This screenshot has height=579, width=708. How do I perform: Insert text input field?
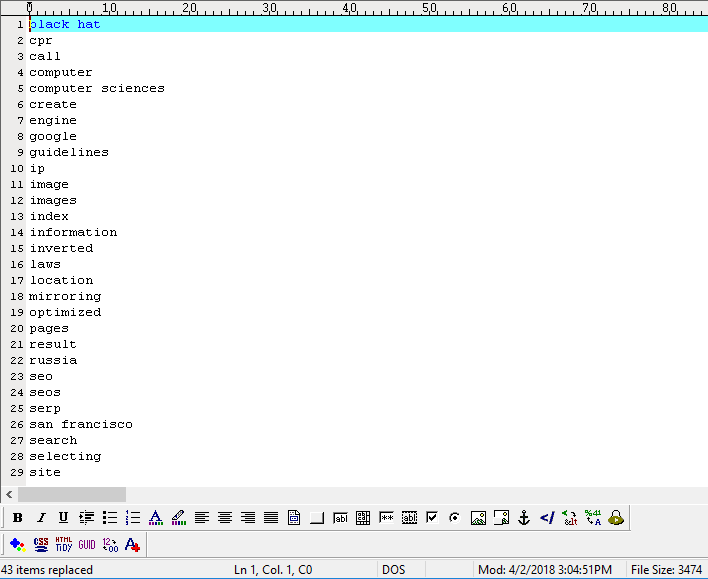pos(340,518)
